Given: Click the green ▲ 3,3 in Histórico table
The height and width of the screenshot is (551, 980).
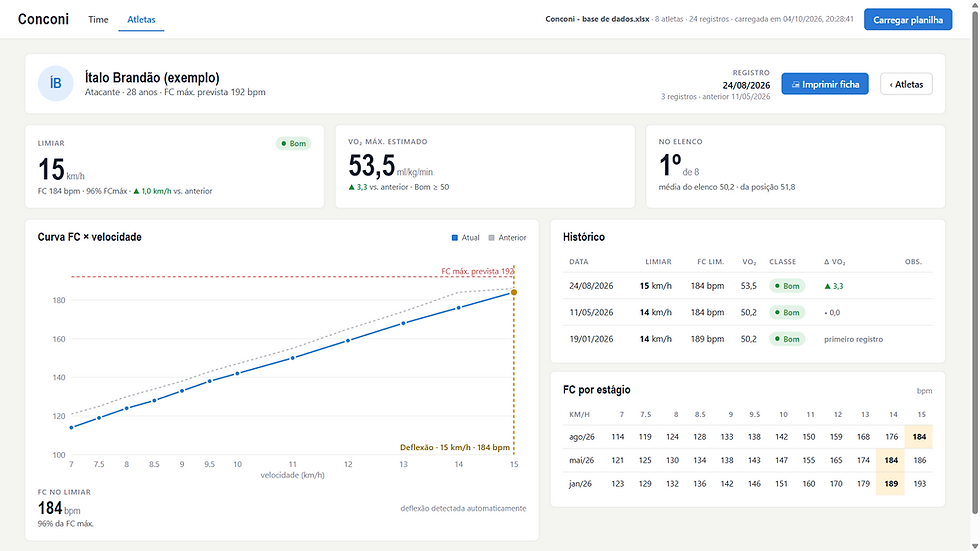Looking at the screenshot, I should coord(834,286).
